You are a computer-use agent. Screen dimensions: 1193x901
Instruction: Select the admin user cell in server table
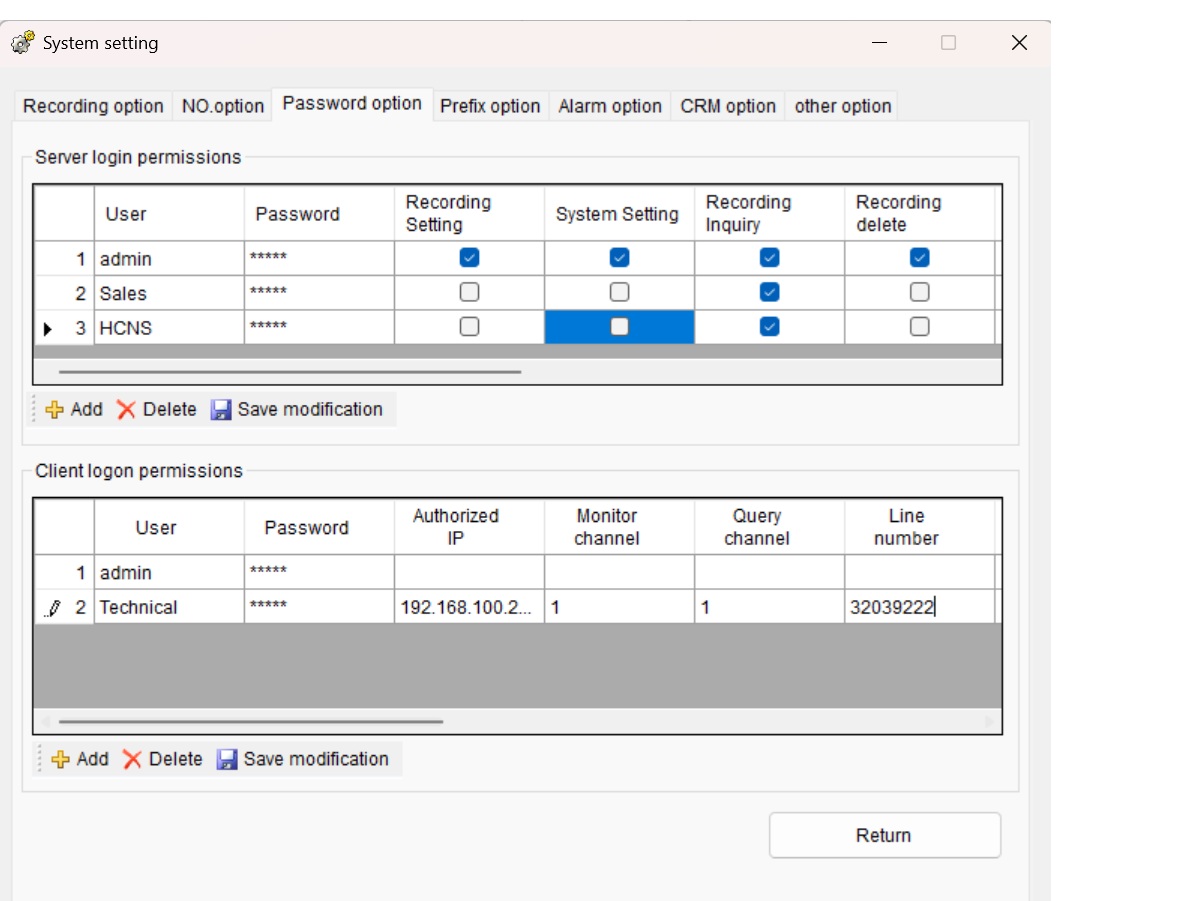click(x=169, y=259)
